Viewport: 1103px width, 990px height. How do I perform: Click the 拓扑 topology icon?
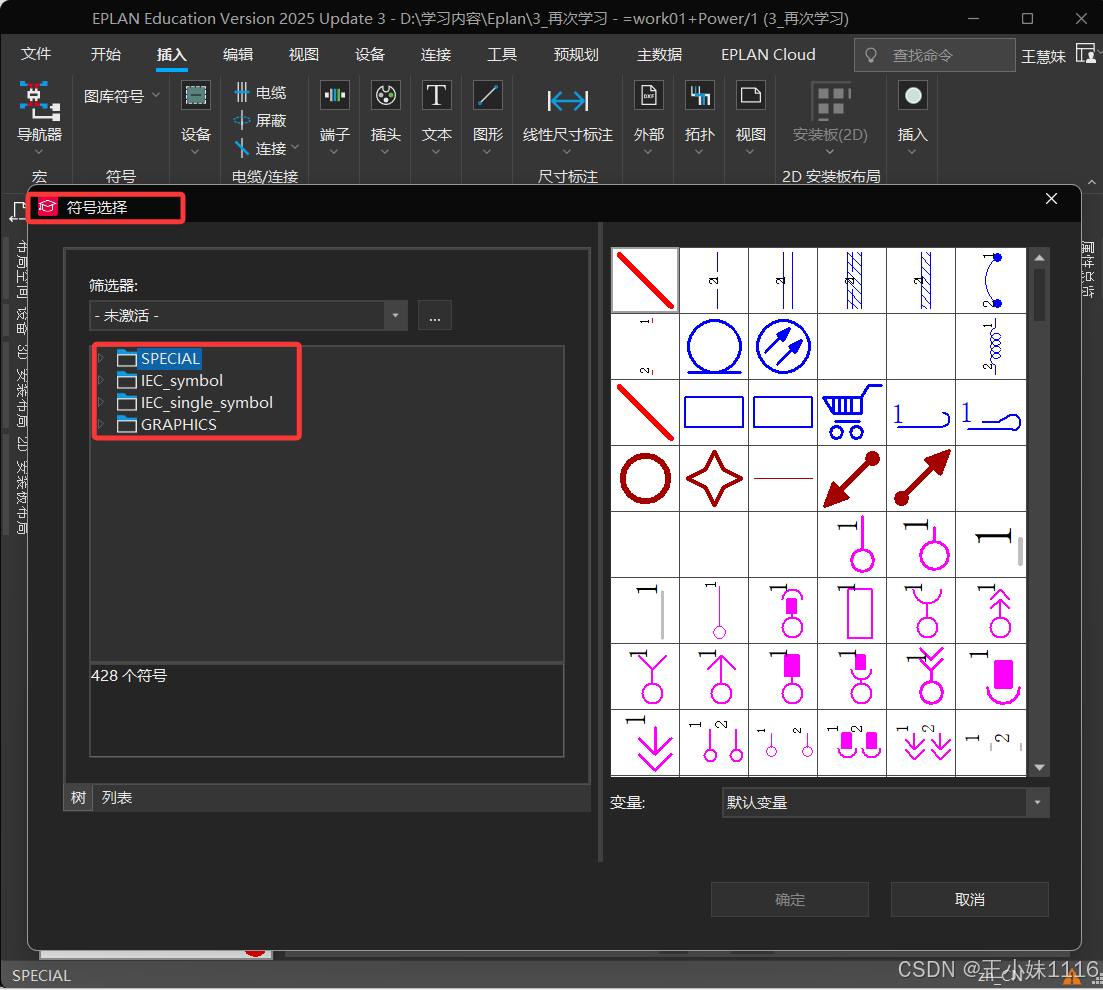pos(700,96)
